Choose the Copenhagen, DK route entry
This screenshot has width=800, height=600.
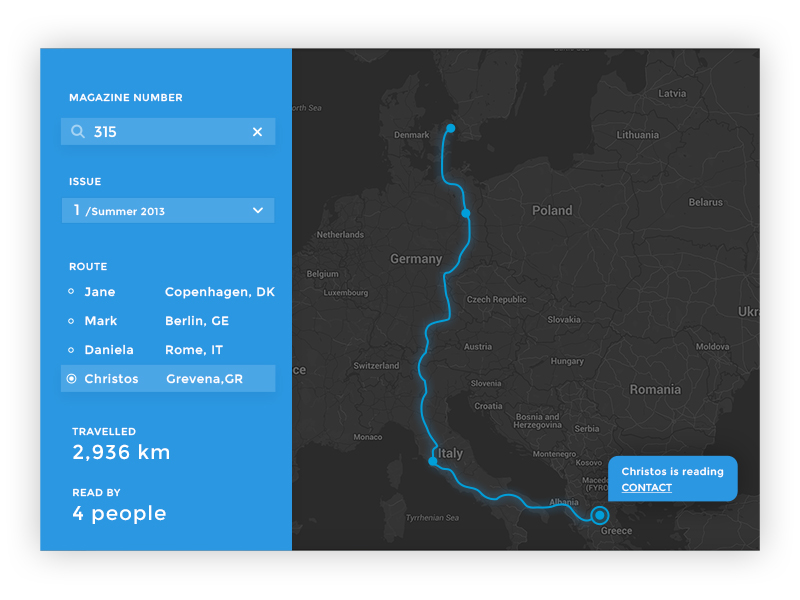(219, 292)
